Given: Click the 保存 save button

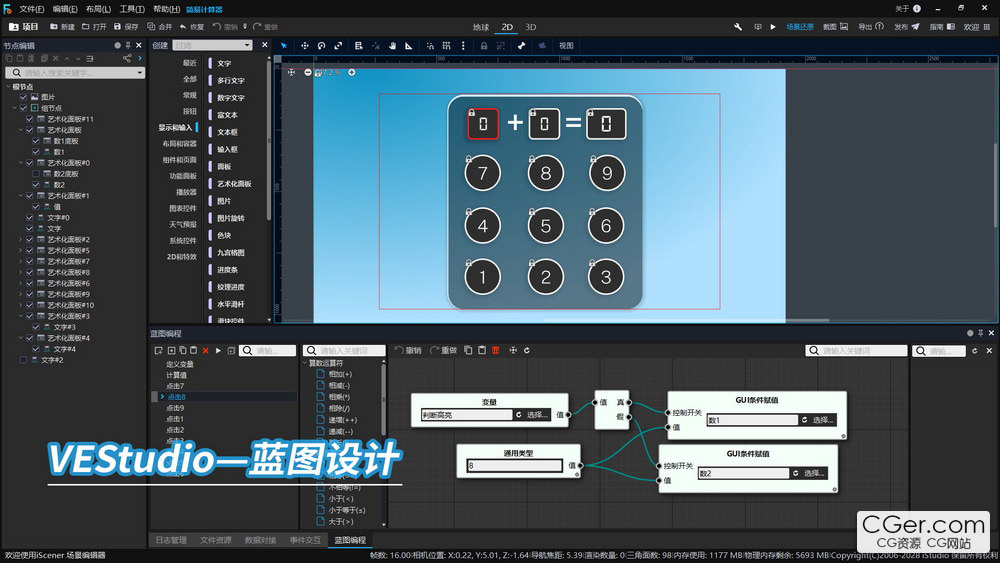Looking at the screenshot, I should pyautogui.click(x=126, y=27).
